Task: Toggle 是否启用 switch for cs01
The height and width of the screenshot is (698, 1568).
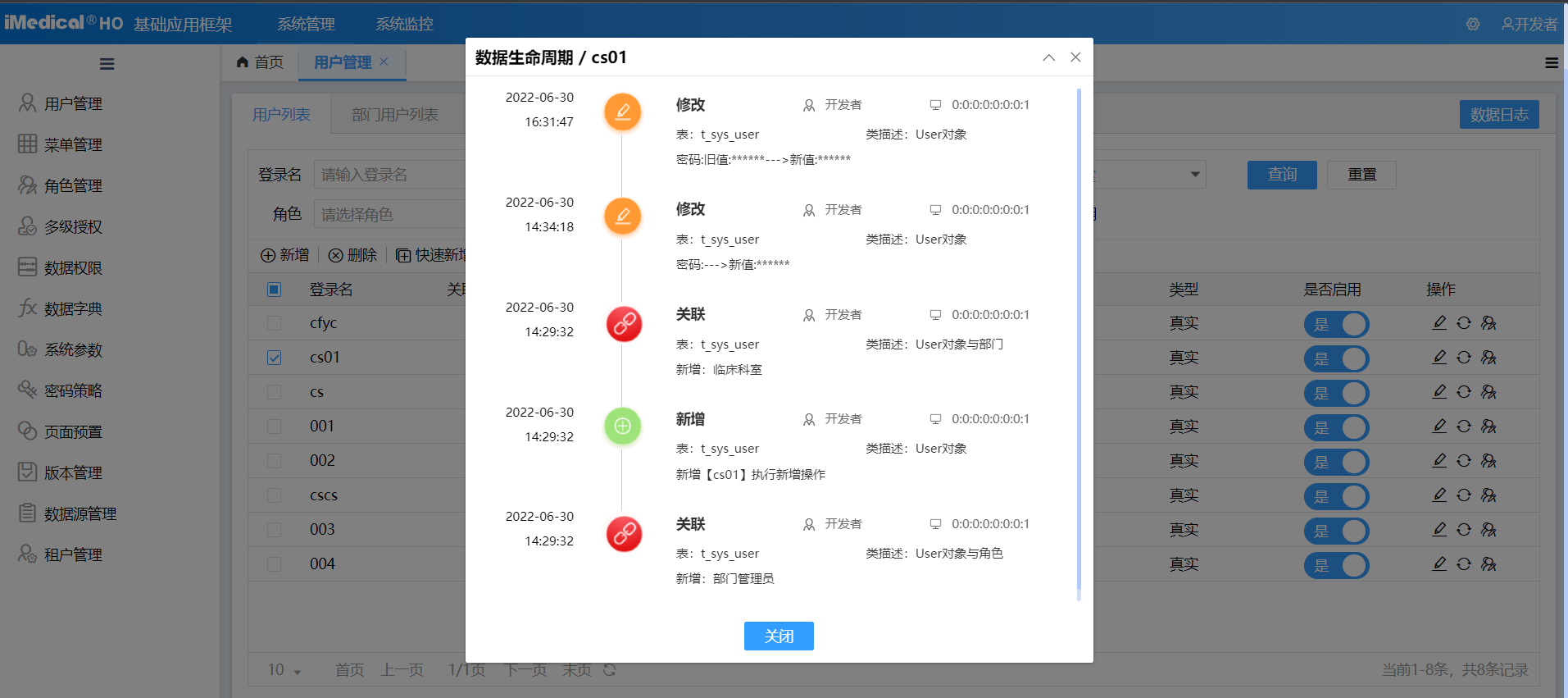Action: click(1336, 359)
